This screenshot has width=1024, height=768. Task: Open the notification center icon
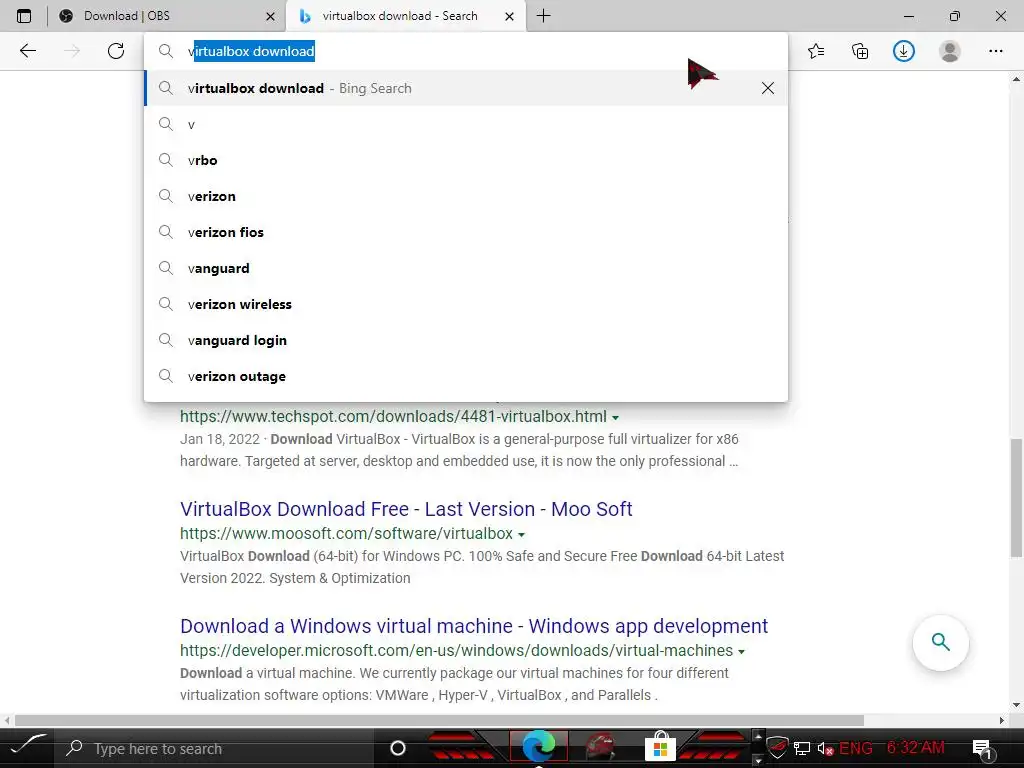(x=983, y=750)
